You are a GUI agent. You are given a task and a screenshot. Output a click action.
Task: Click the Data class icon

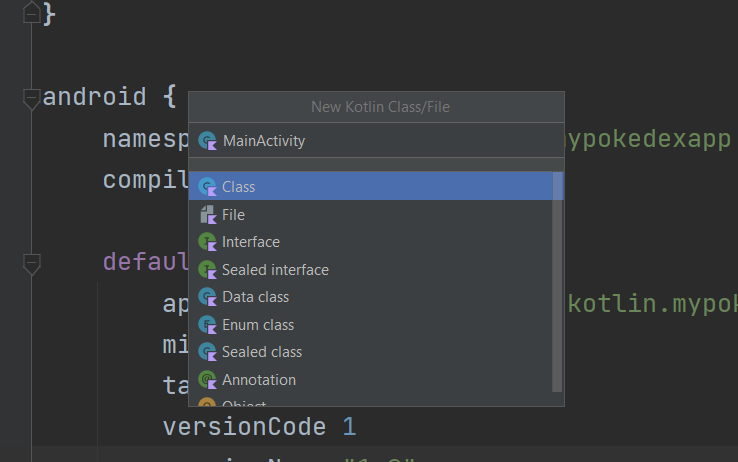[208, 297]
